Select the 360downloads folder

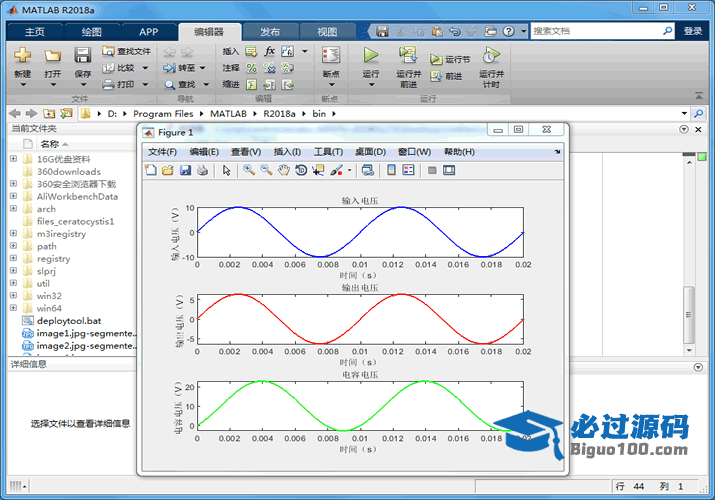coord(68,171)
